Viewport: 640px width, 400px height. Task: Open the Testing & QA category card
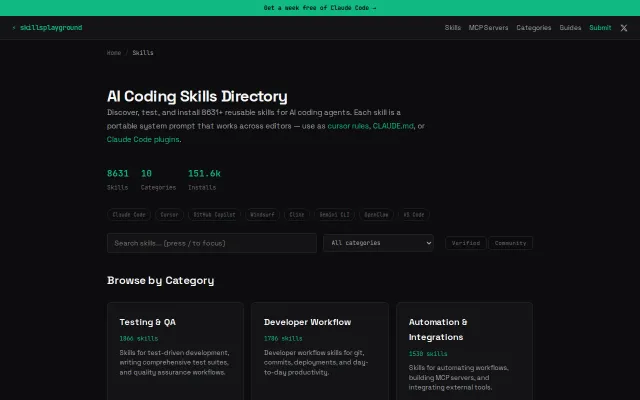click(176, 351)
